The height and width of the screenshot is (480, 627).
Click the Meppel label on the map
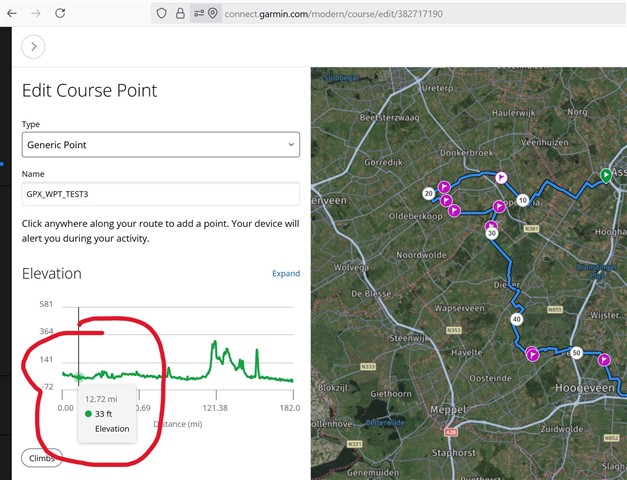pos(448,410)
